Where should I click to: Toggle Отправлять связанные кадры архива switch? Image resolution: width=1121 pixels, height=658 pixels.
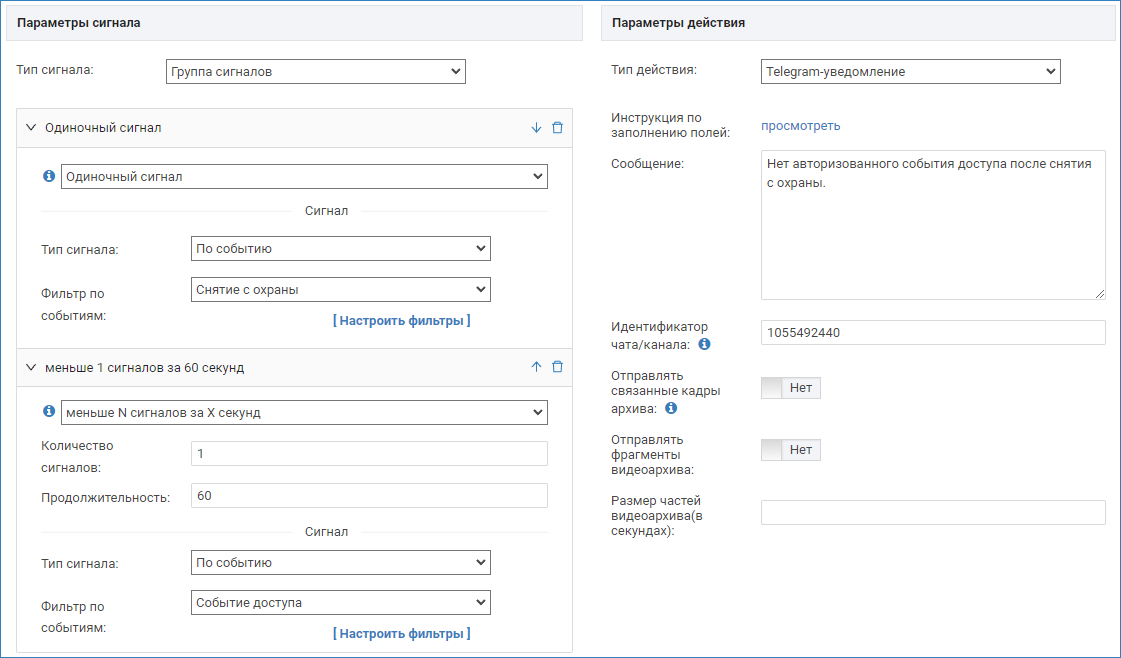[791, 388]
